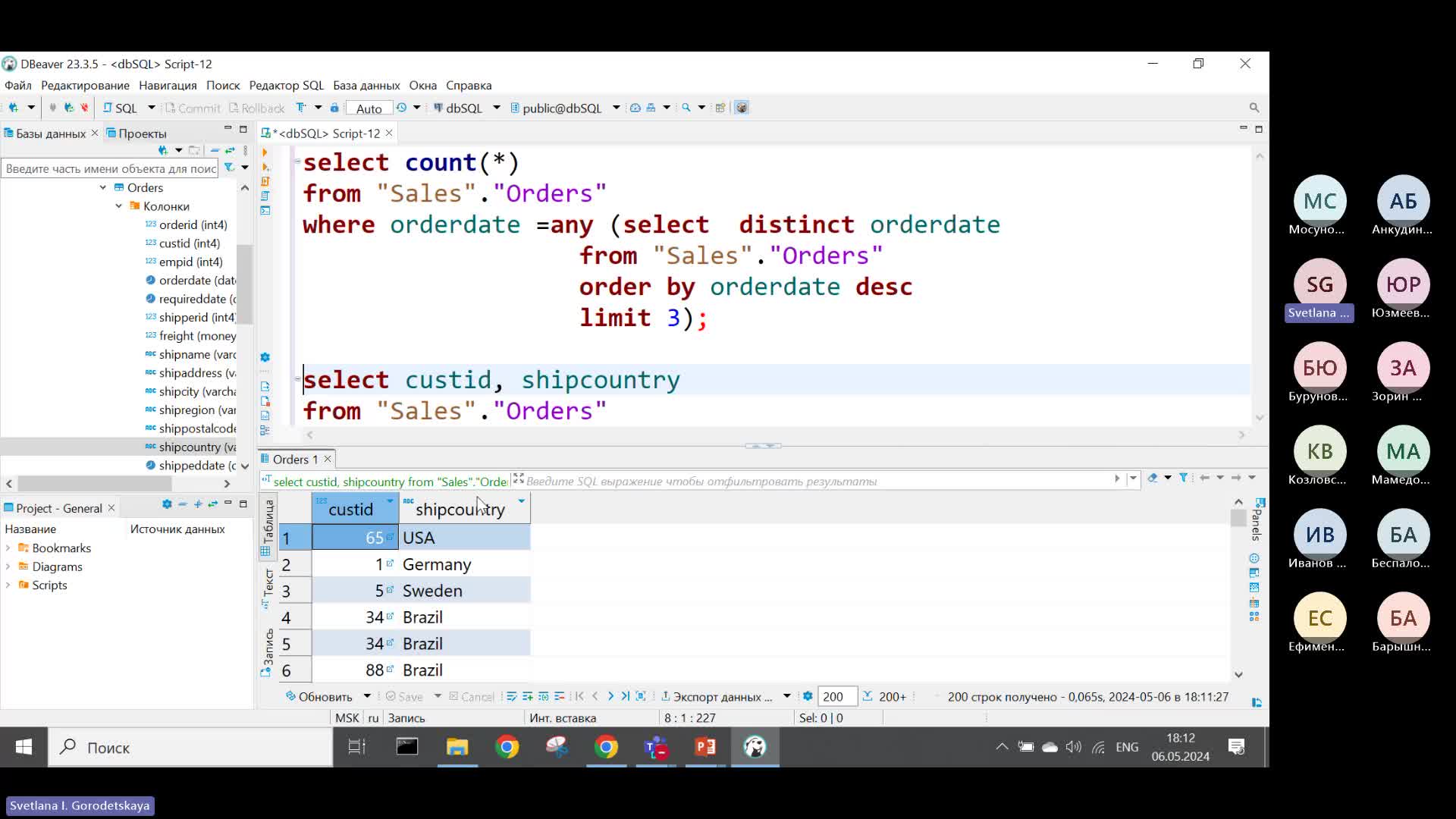Open the SQL button dropdown arrow
This screenshot has width=1456, height=819.
(151, 108)
